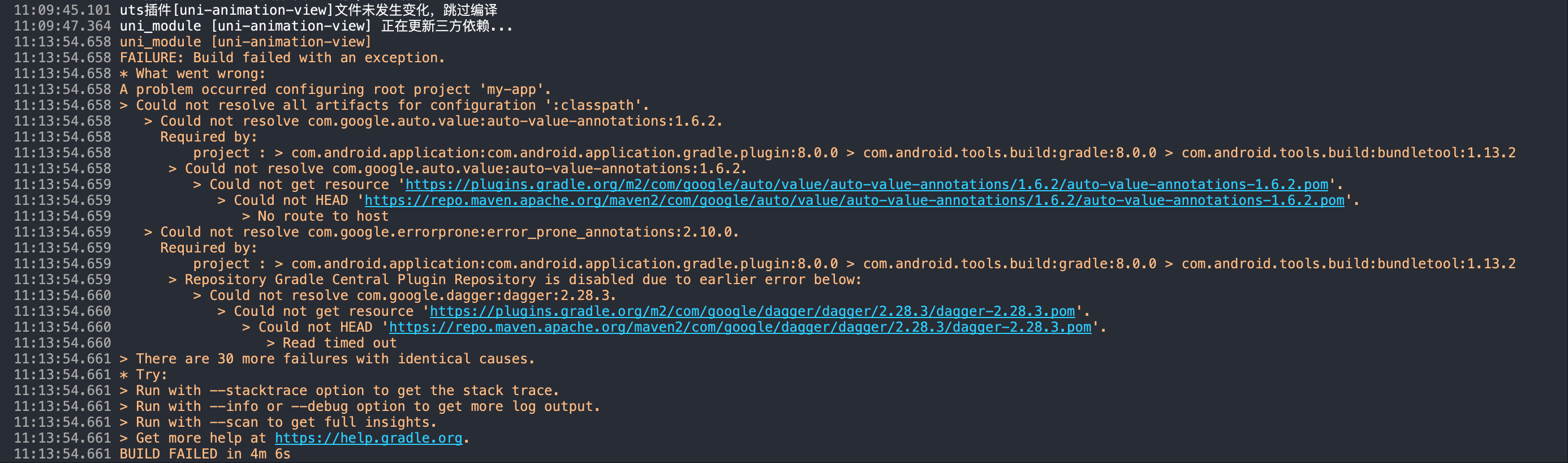Click the line containing '正在更新三方依赖...'
The width and height of the screenshot is (1568, 463).
(316, 26)
